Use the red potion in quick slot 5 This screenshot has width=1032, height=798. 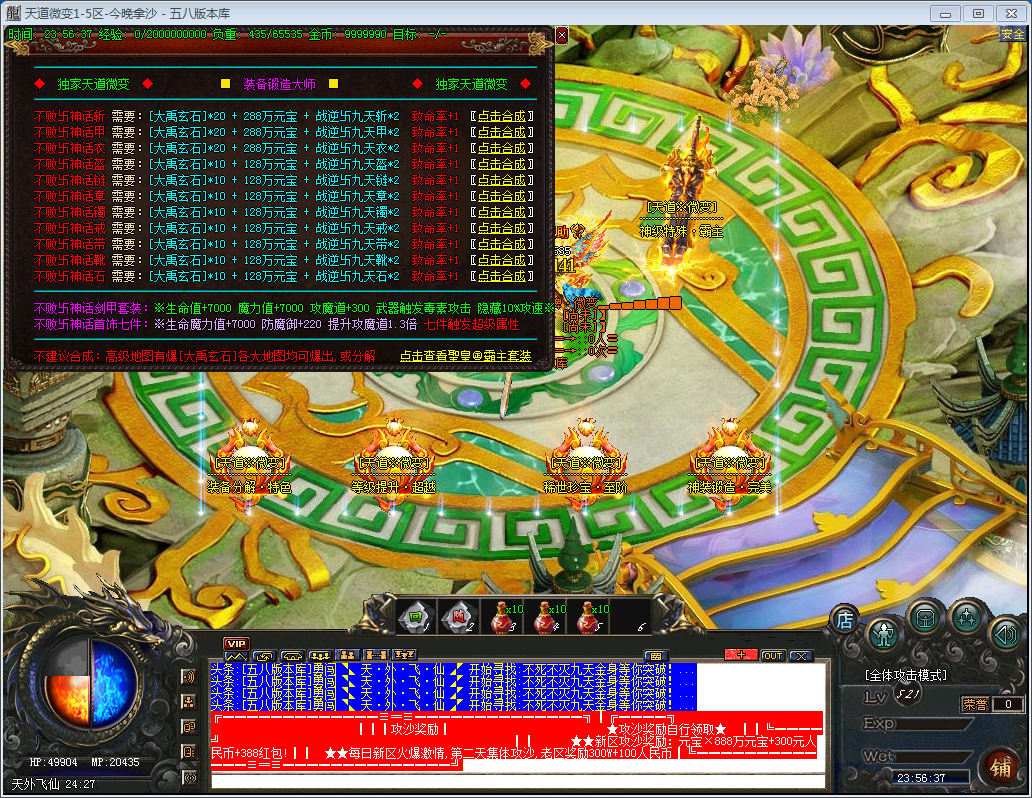click(x=590, y=618)
